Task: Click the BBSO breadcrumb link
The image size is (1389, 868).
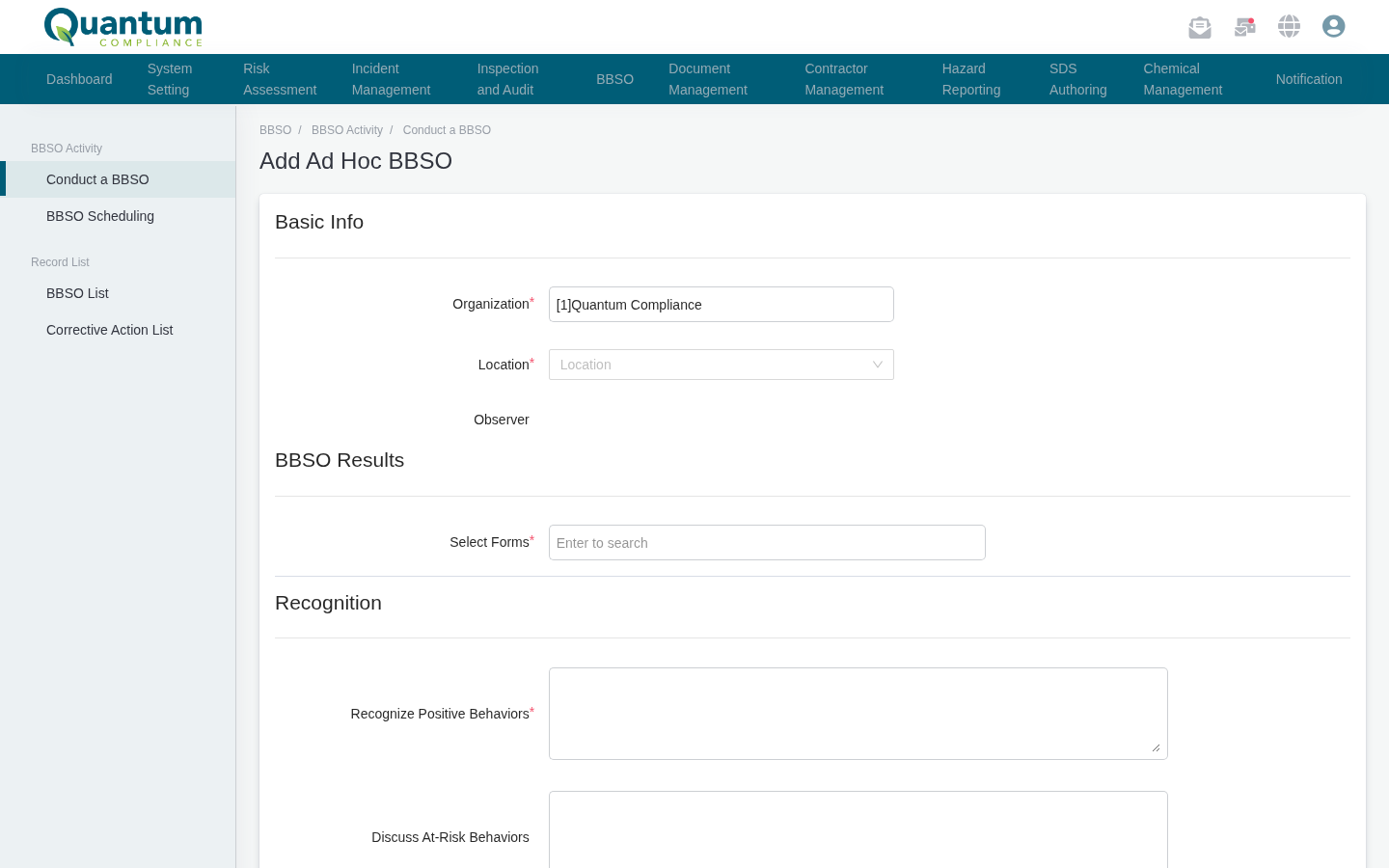Action: (x=275, y=130)
